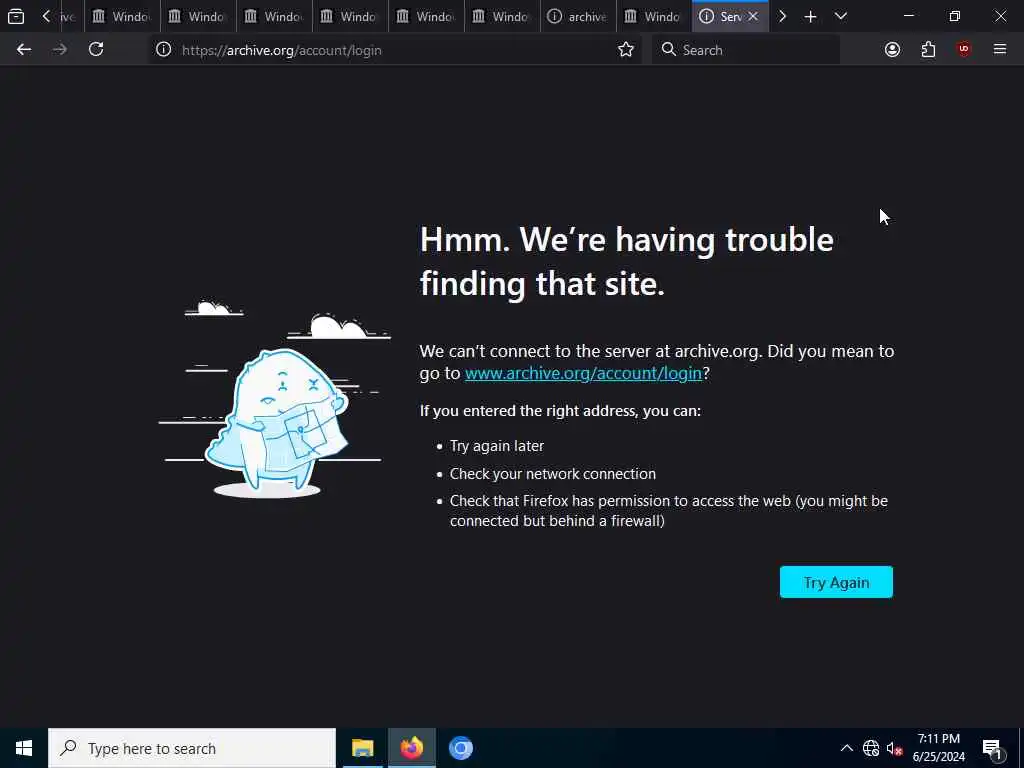Viewport: 1024px width, 768px height.
Task: Click the muted volume tray icon
Action: [x=894, y=748]
